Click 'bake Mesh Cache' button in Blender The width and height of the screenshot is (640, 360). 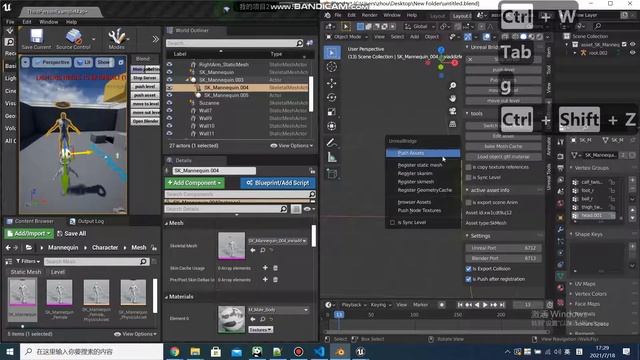tap(503, 147)
